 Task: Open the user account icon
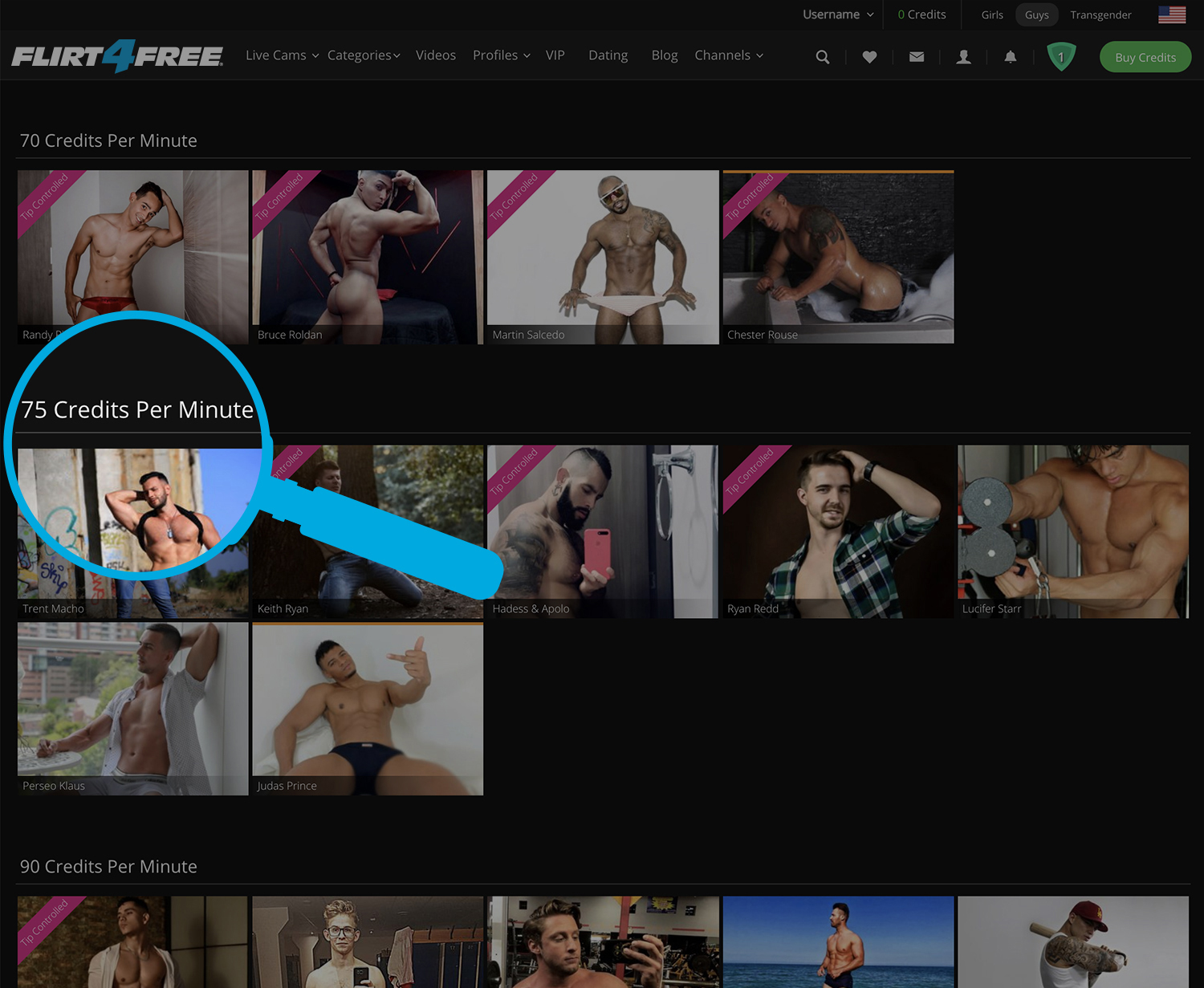[964, 57]
